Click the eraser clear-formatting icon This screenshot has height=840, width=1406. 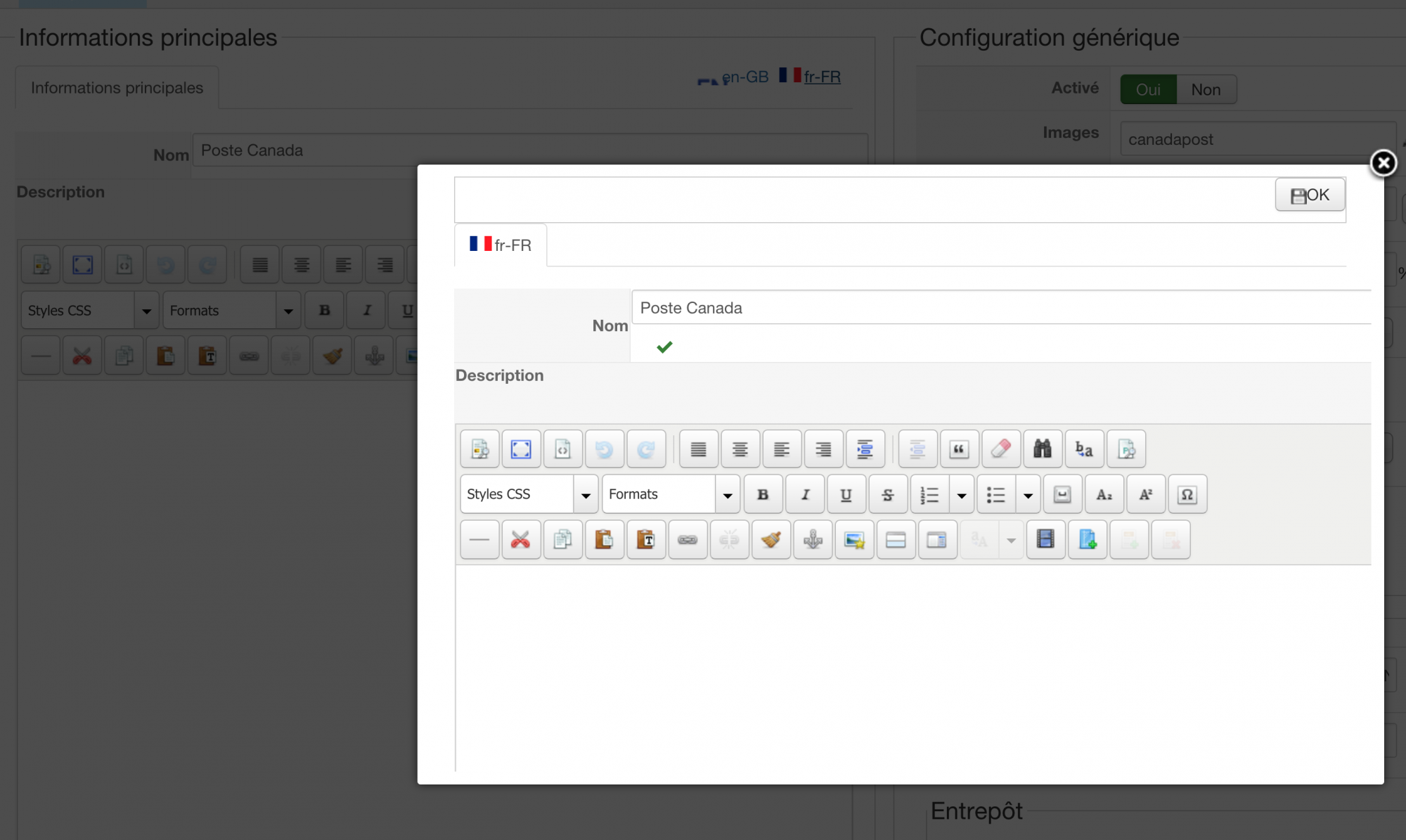[x=1000, y=449]
